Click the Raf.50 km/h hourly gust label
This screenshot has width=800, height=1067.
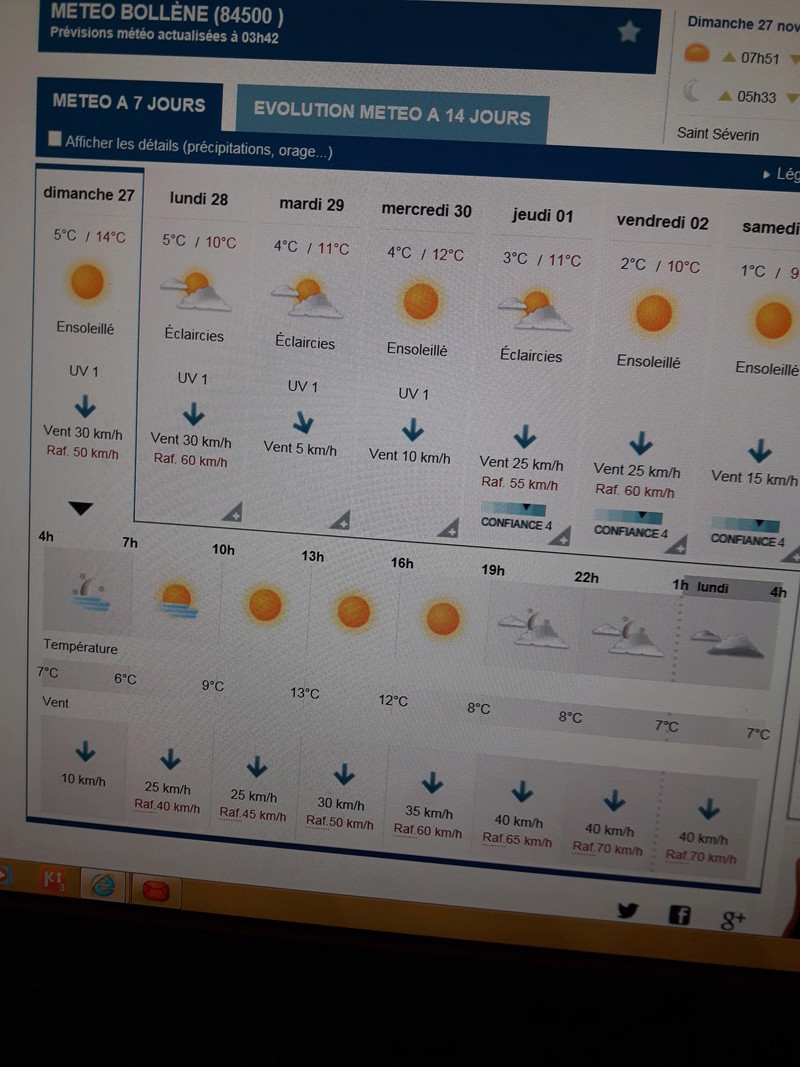click(x=339, y=822)
